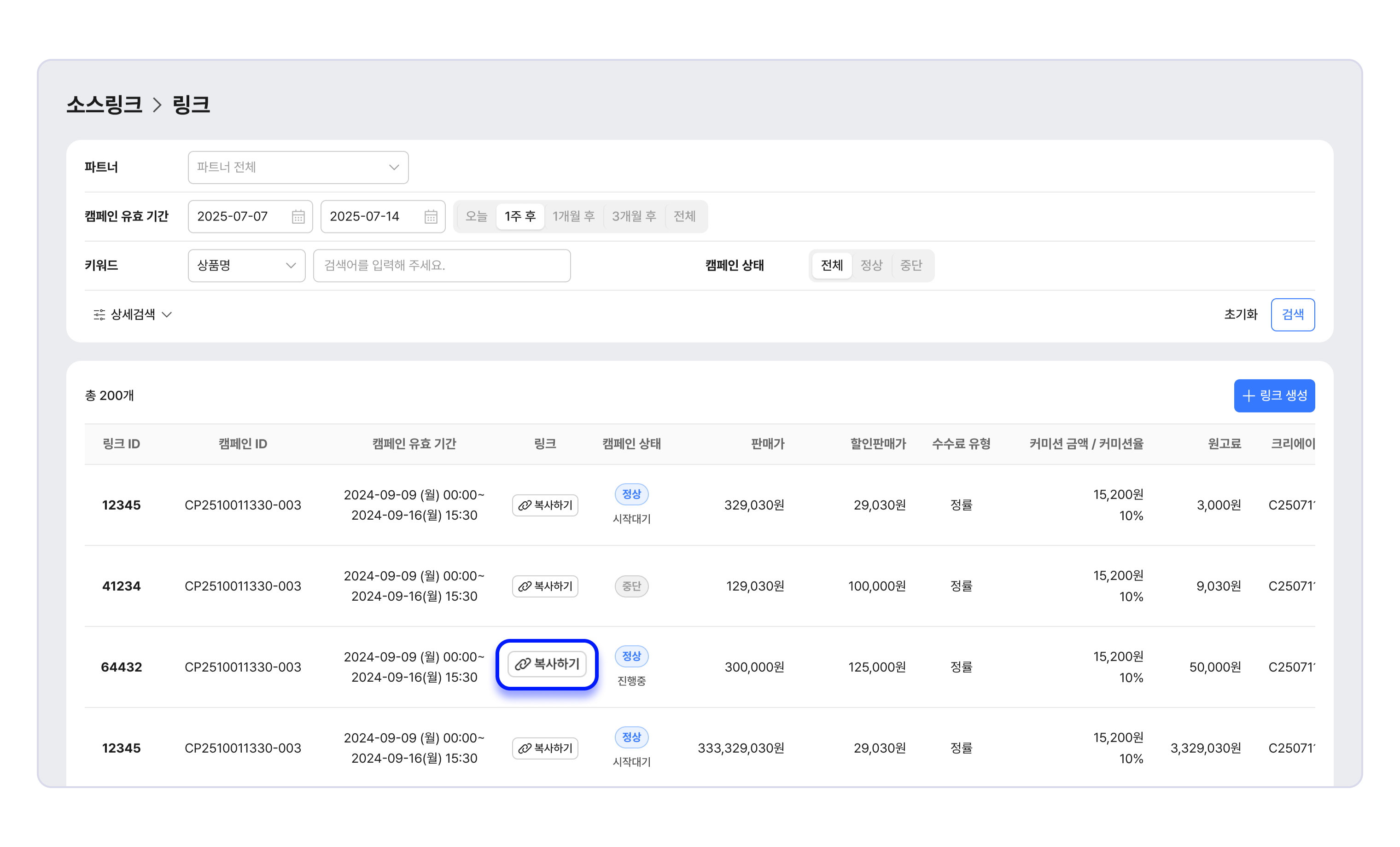Click the plus icon in 링크 생성 button
The image size is (1400, 847).
coord(1248,396)
